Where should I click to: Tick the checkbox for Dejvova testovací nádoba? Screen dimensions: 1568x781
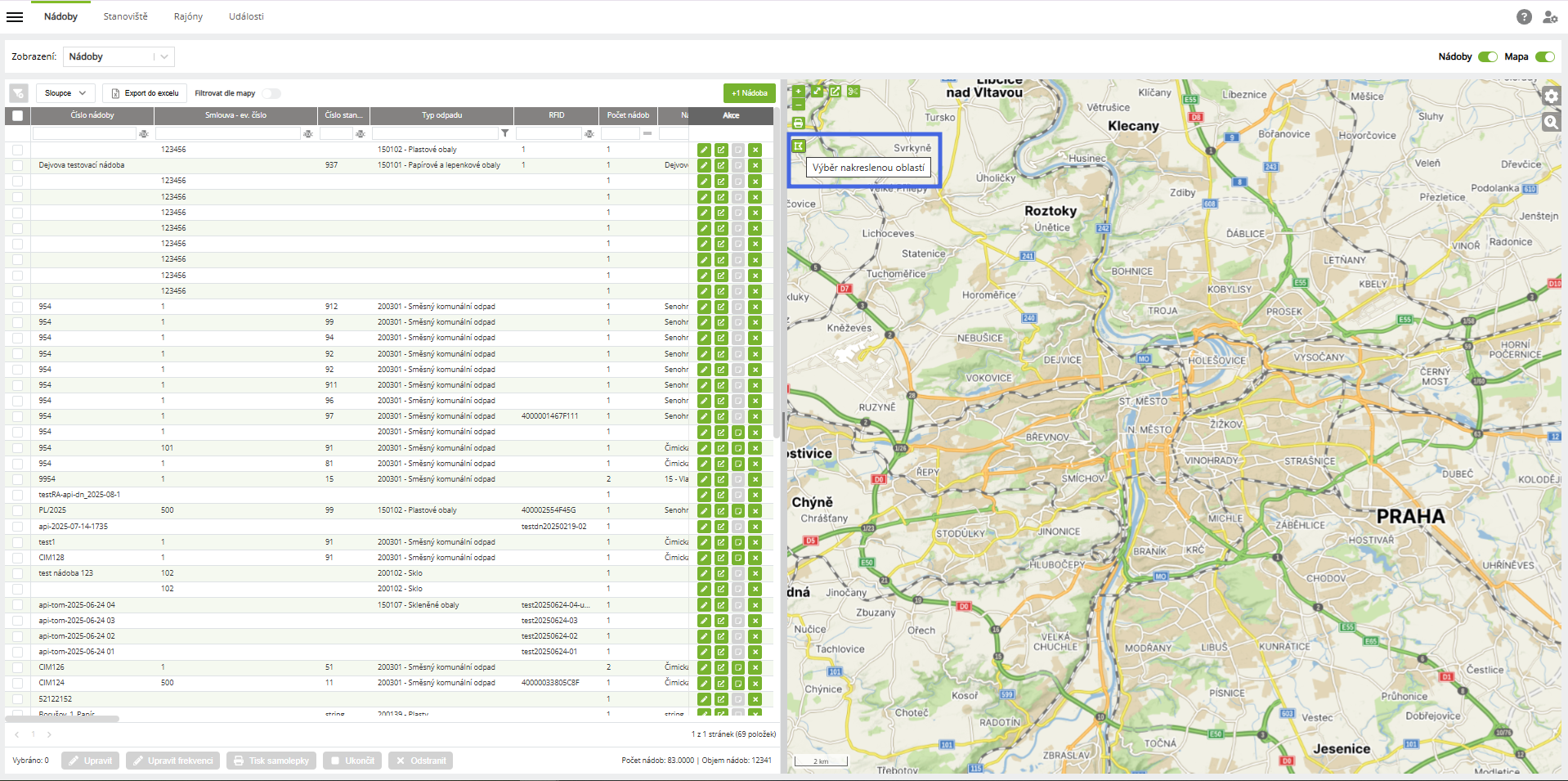[x=18, y=165]
